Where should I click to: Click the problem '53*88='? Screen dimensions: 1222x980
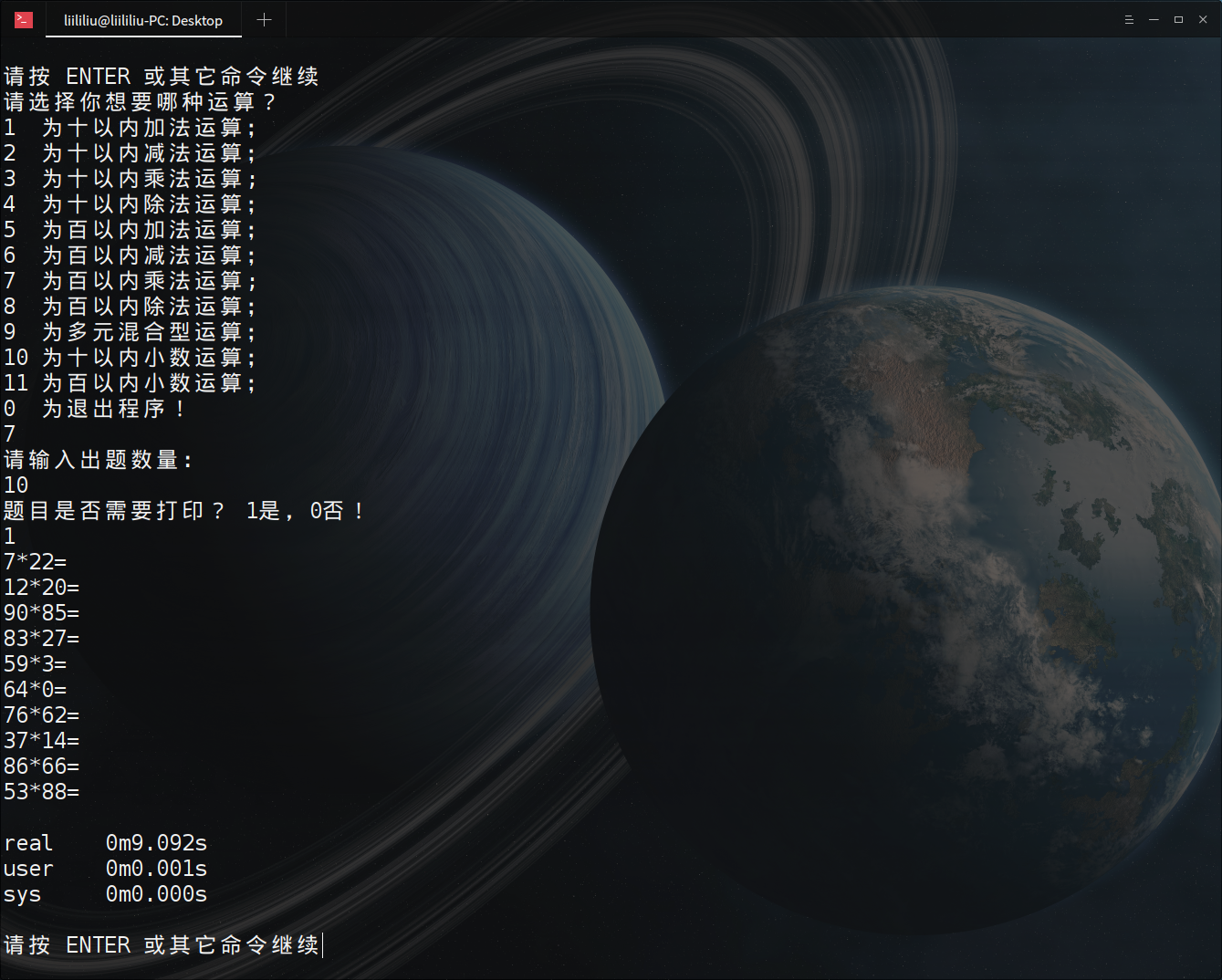coord(41,791)
